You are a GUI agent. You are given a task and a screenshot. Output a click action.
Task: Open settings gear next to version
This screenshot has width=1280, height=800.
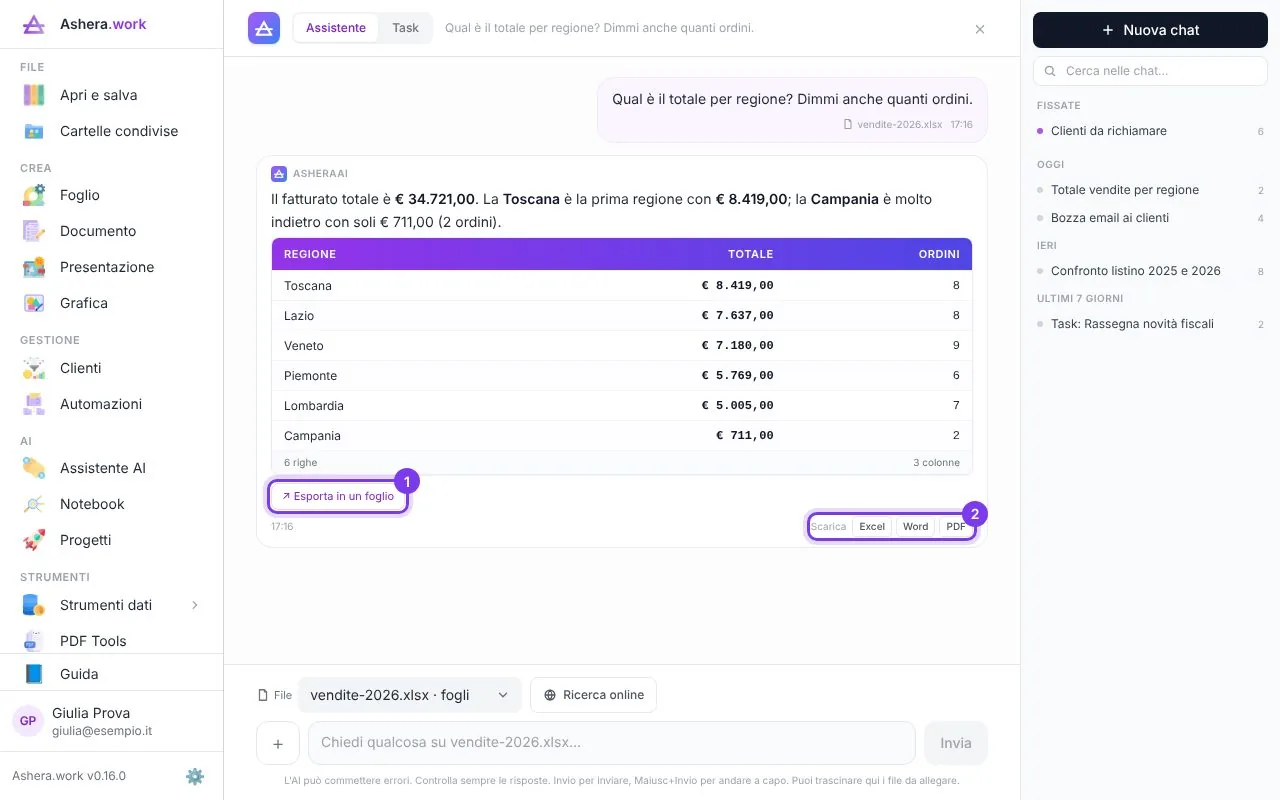coord(195,776)
